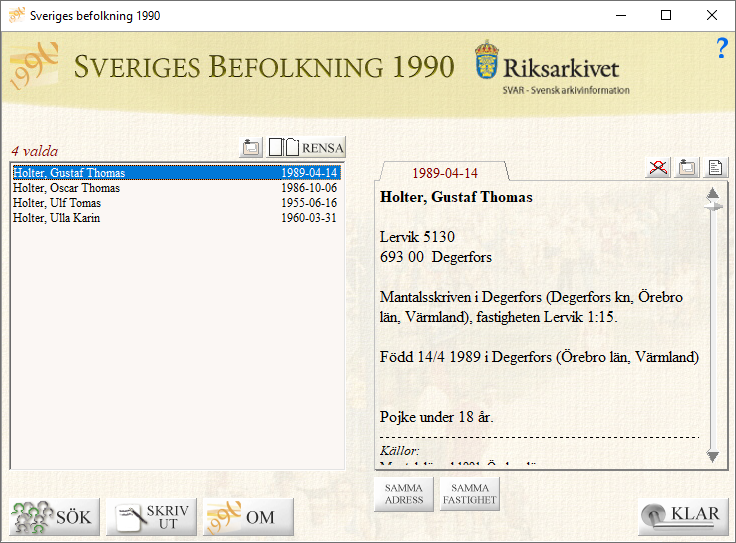Print using SKRIV UT button
The image size is (736, 543).
click(x=151, y=517)
